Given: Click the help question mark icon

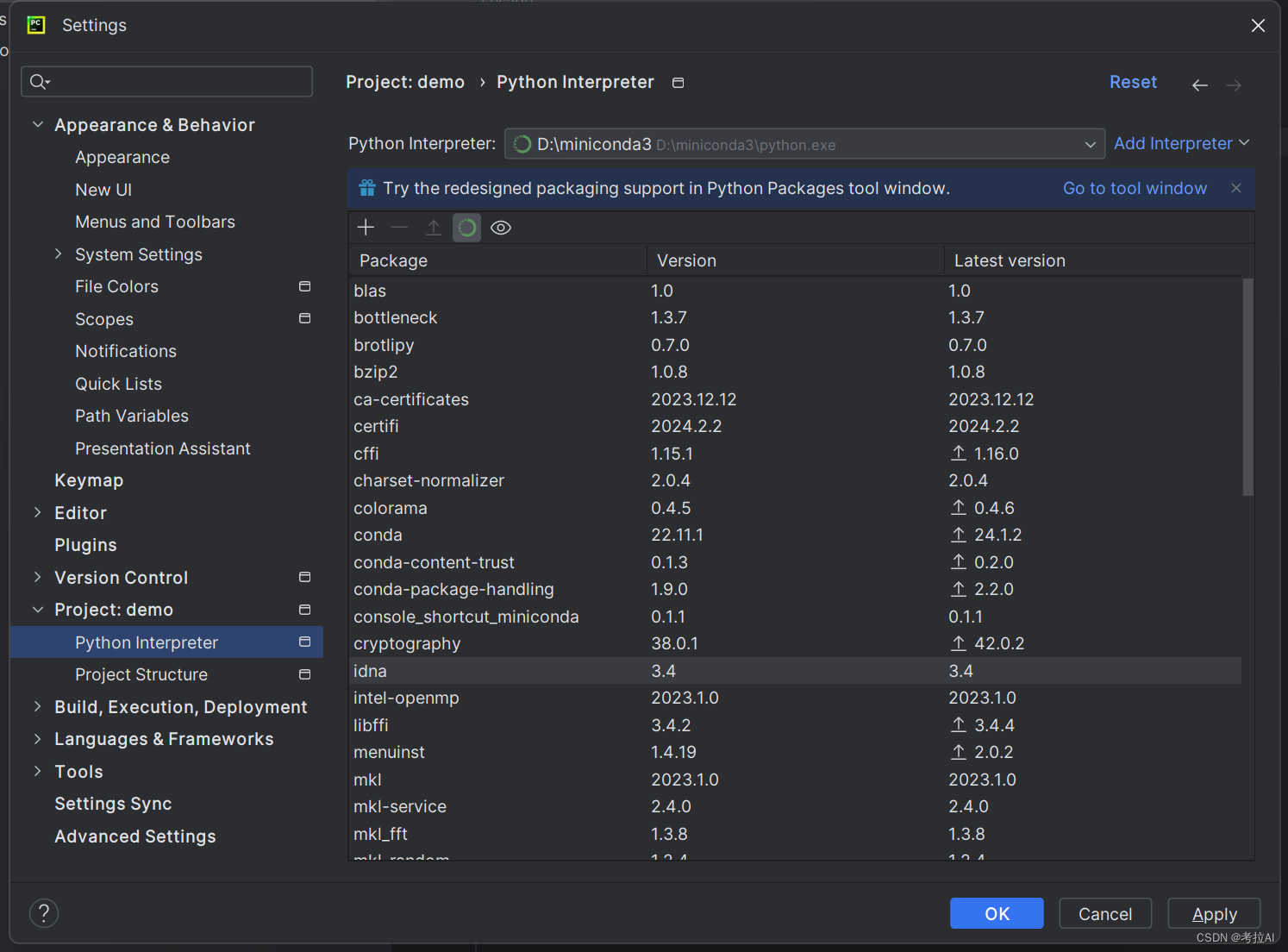Looking at the screenshot, I should point(44,913).
